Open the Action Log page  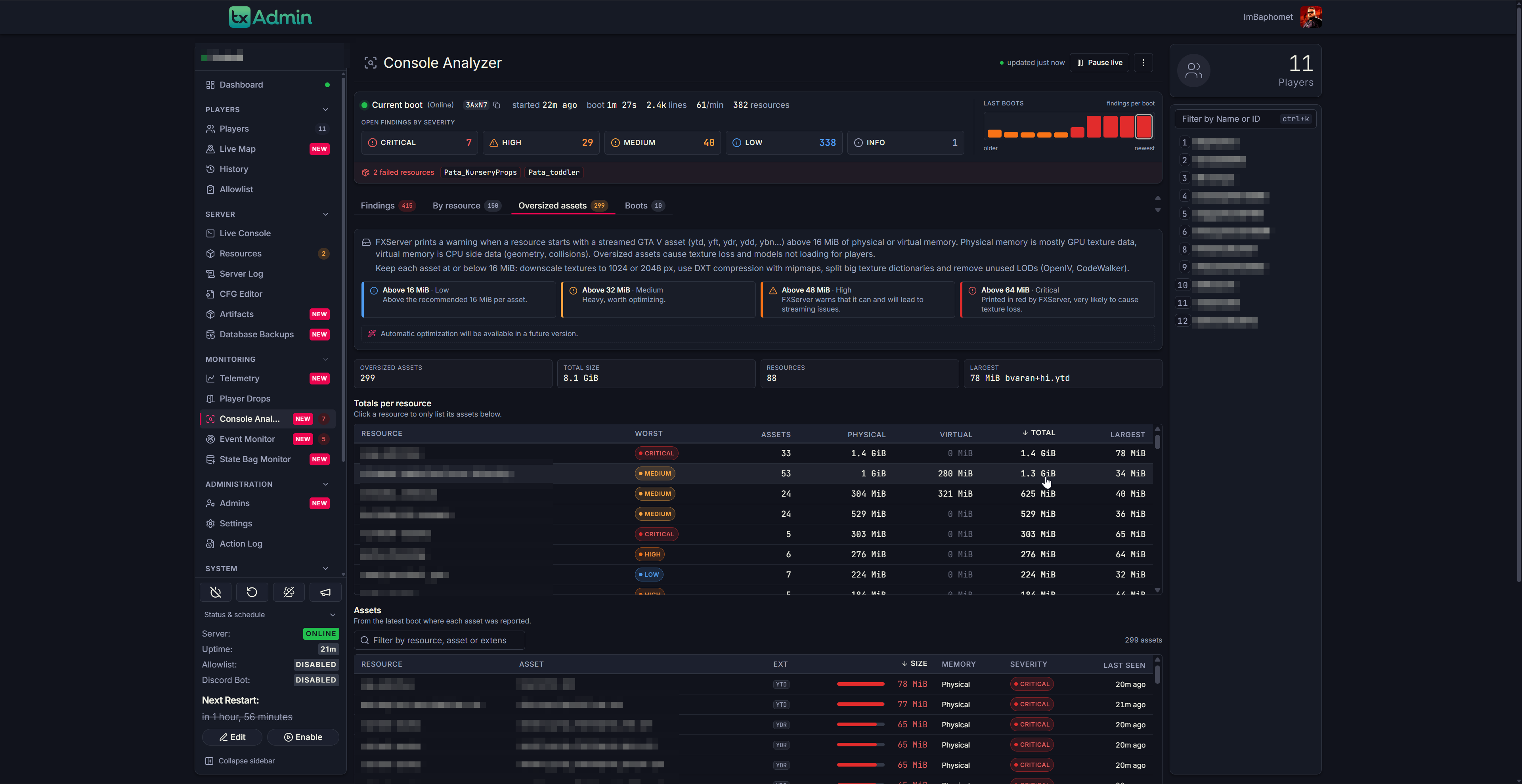coord(268,544)
